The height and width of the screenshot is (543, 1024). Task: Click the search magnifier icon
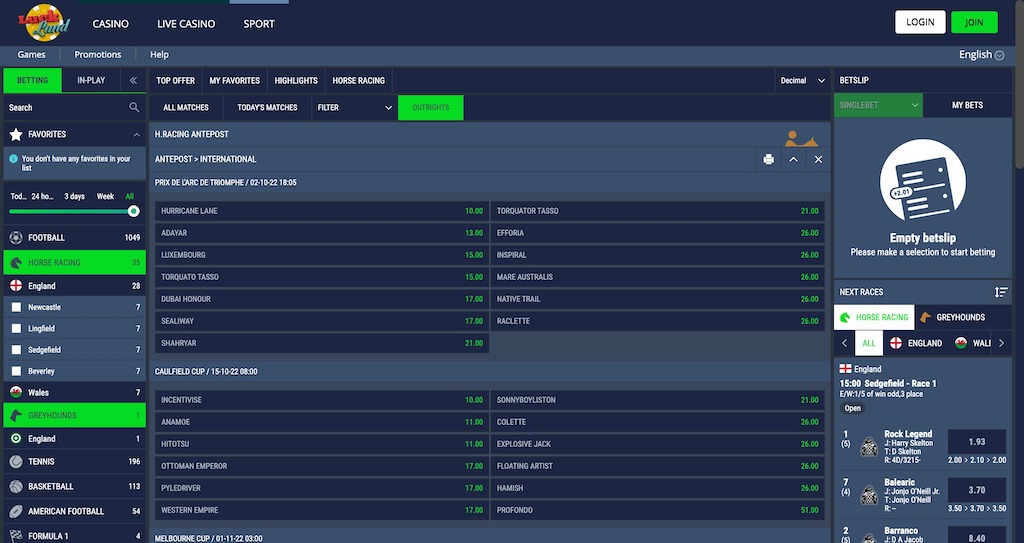(x=134, y=107)
